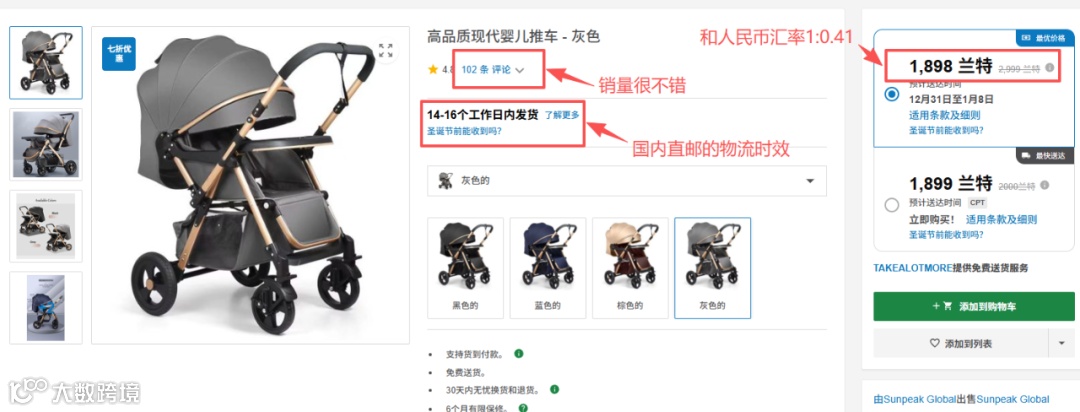Choose the 棕色的 stroller color option
Screen dimensions: 1080x412
[630, 268]
